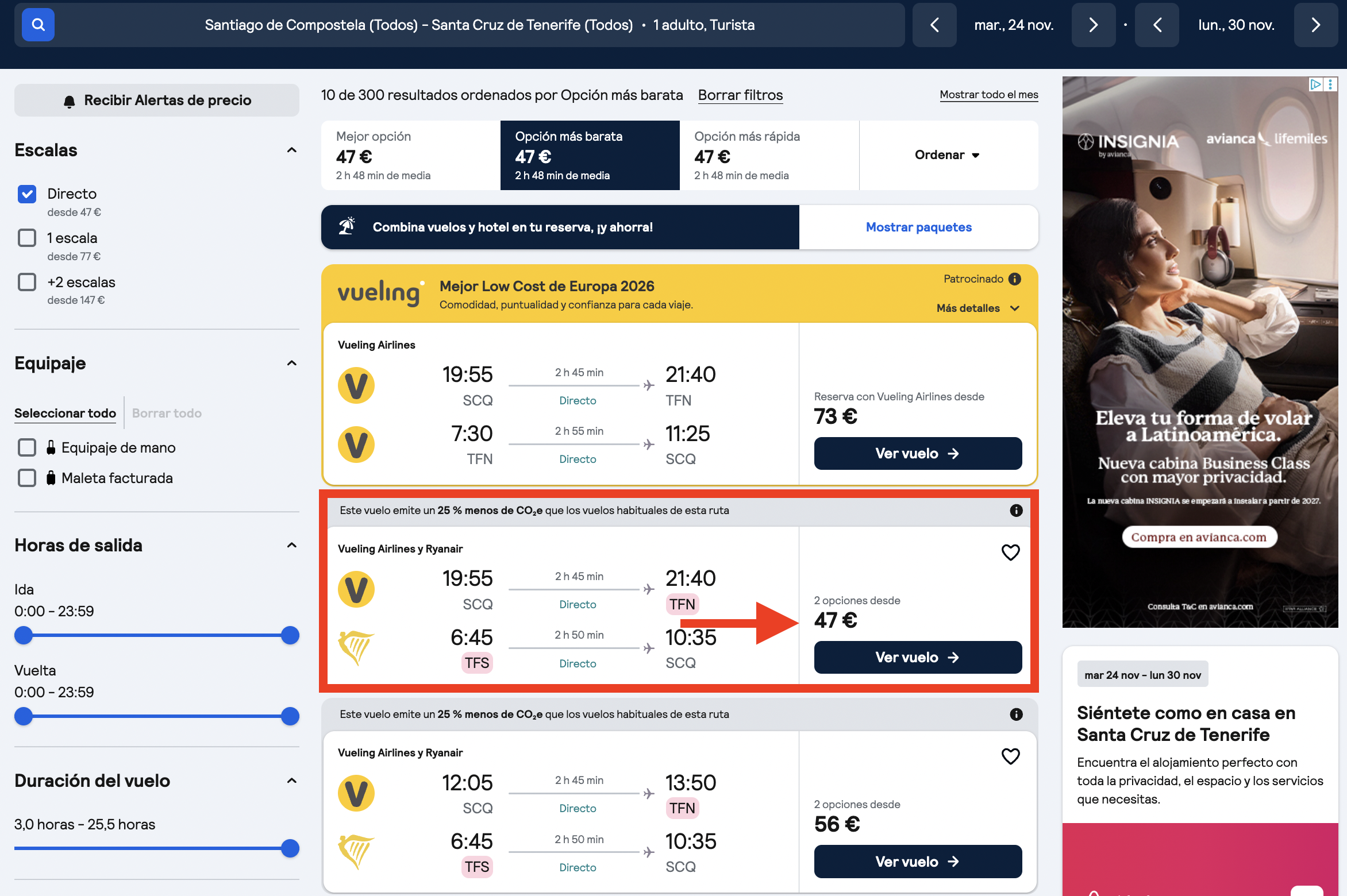The image size is (1347, 896).
Task: Go to previous return date before lun., 30 nov.
Action: click(1157, 25)
